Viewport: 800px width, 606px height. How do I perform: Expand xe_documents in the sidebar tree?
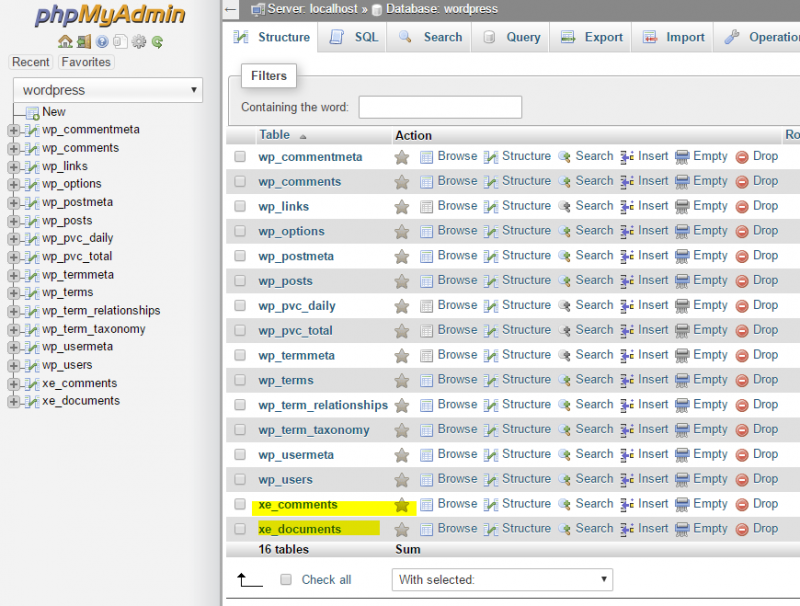click(14, 402)
